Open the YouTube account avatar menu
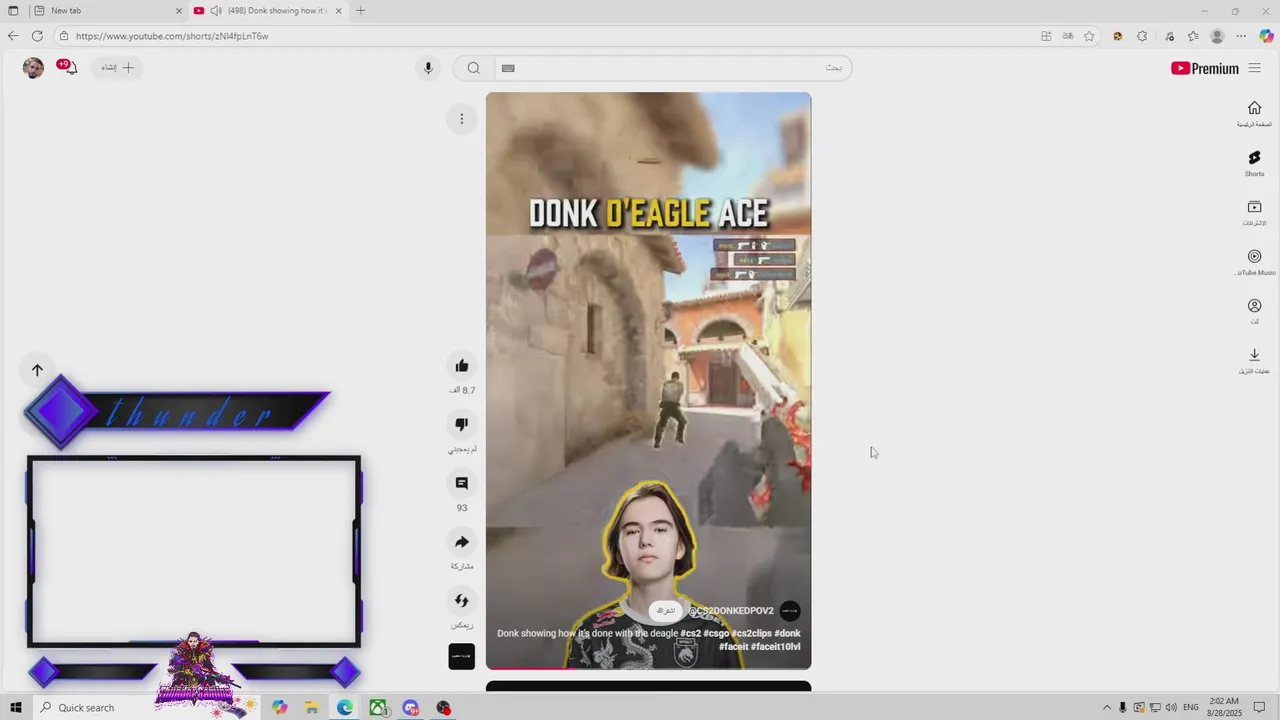 (x=33, y=68)
